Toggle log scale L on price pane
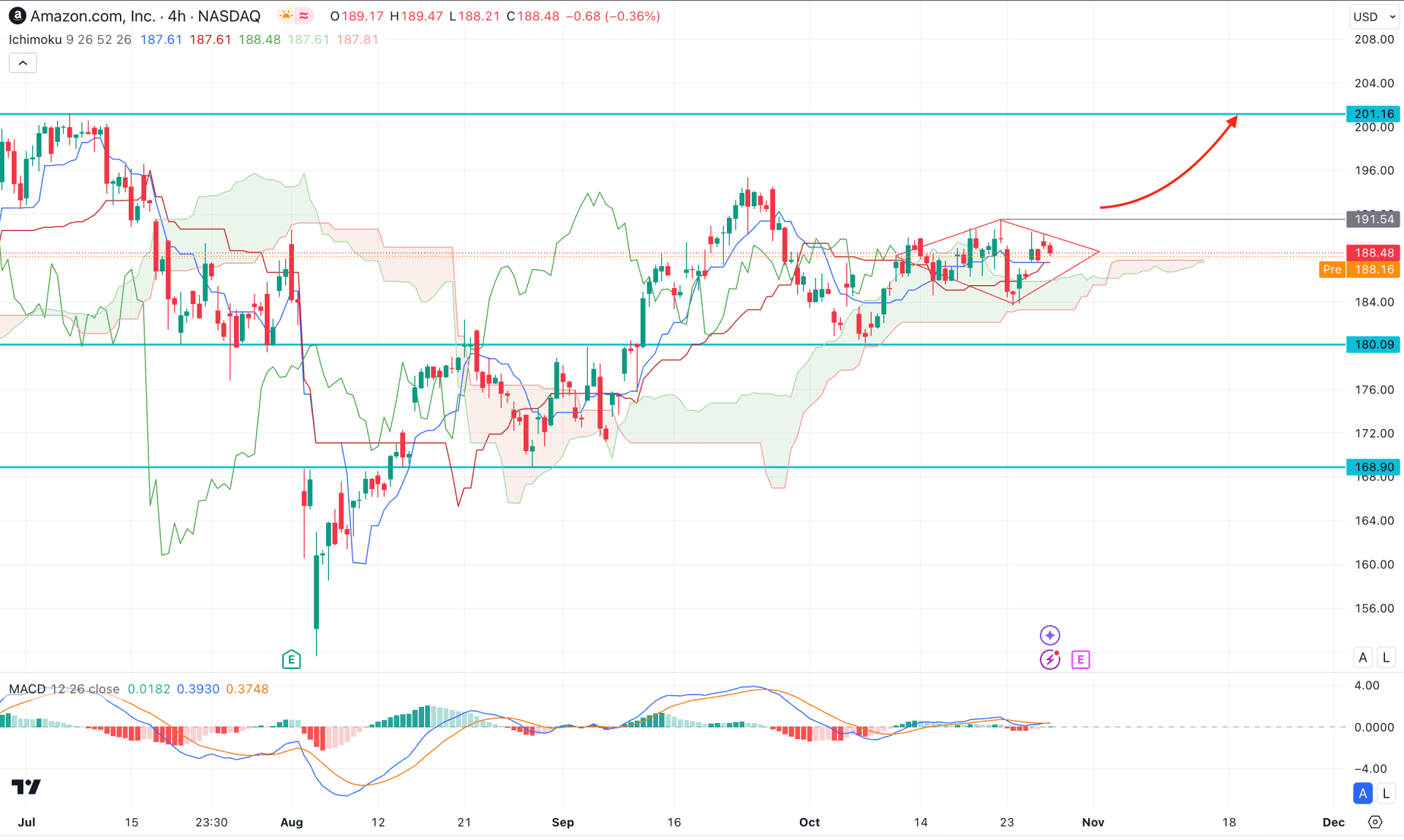The width and height of the screenshot is (1404, 840). pyautogui.click(x=1386, y=657)
